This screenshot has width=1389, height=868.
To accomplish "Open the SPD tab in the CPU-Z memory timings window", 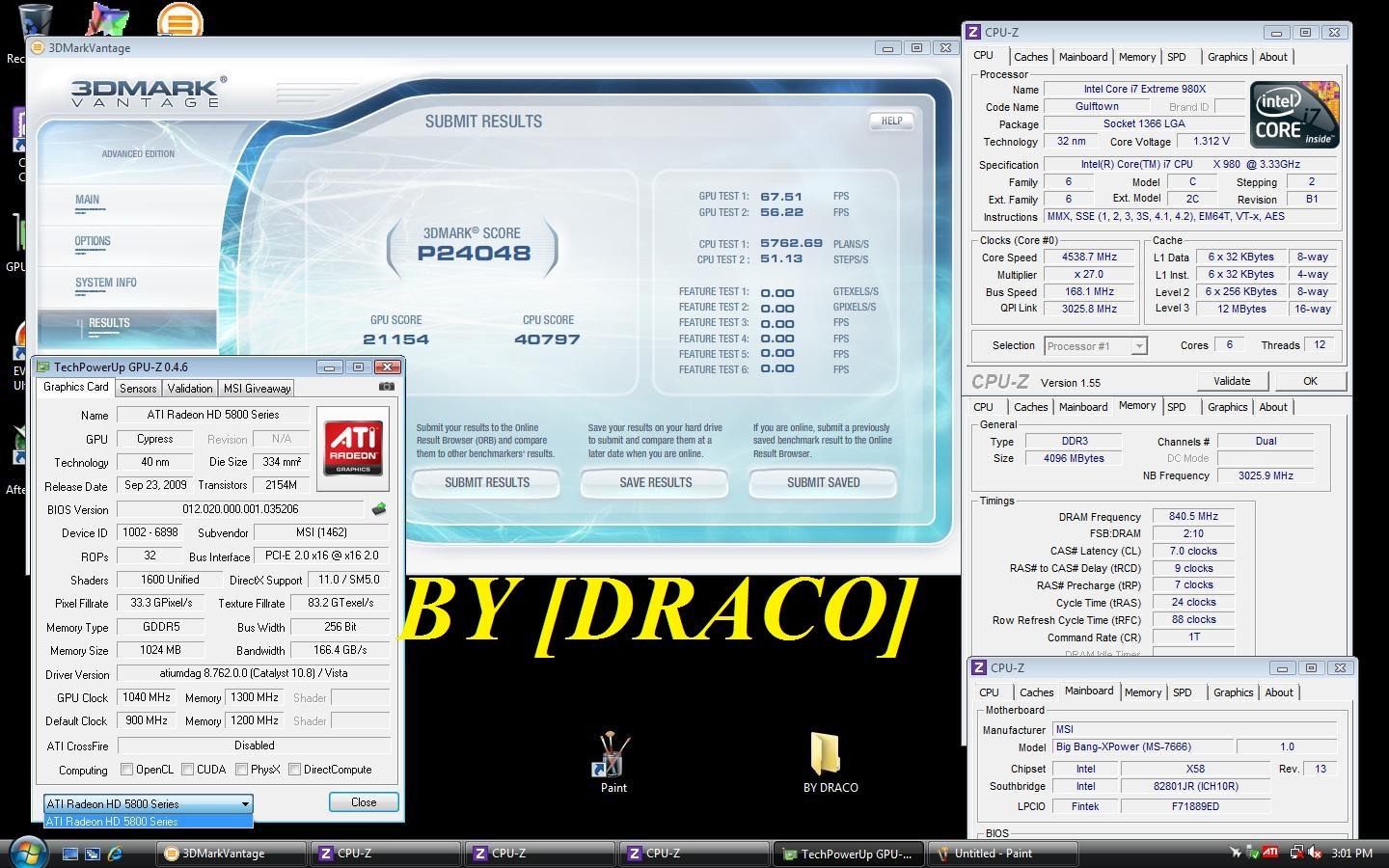I will pos(1177,407).
